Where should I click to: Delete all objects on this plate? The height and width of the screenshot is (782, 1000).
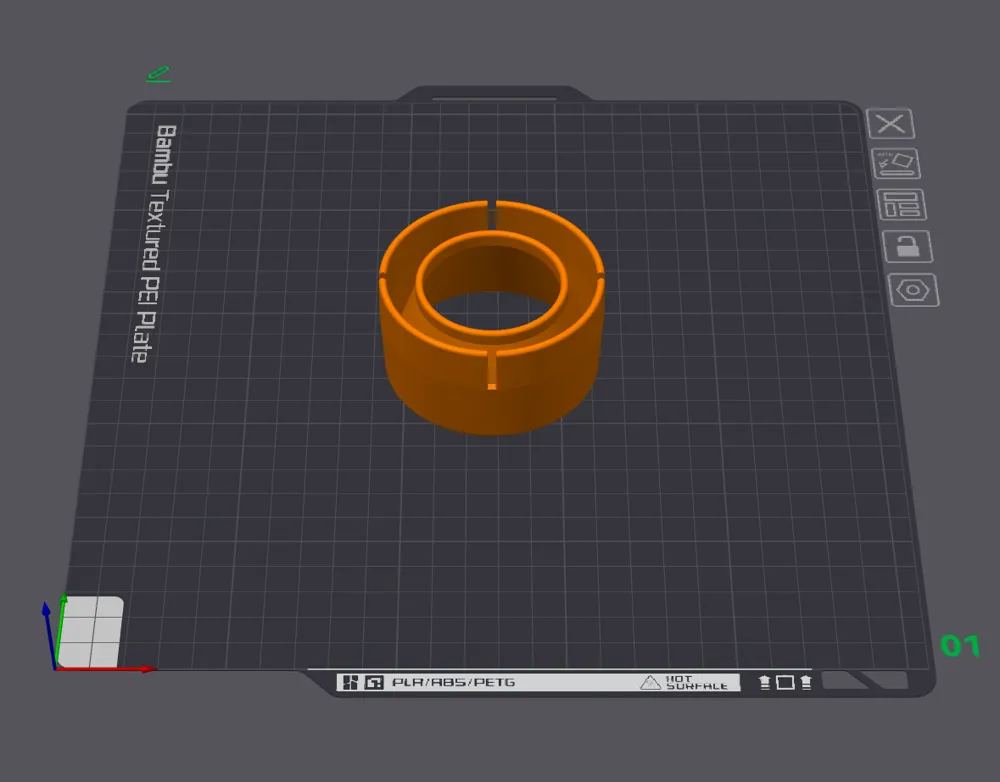point(892,124)
